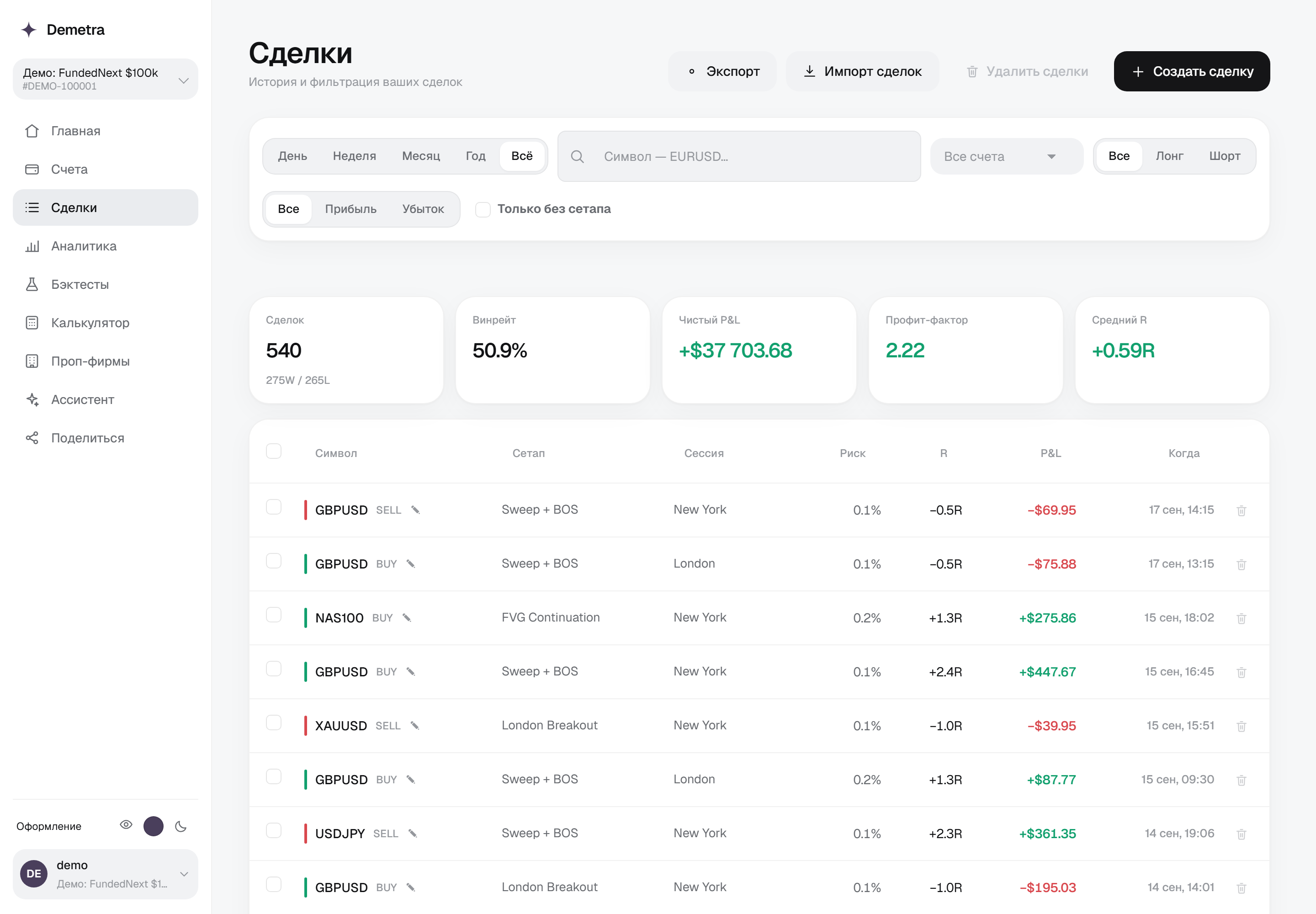Screen dimensions: 1316x914
Task: Click the Удалить сделки button
Action: tap(1027, 72)
